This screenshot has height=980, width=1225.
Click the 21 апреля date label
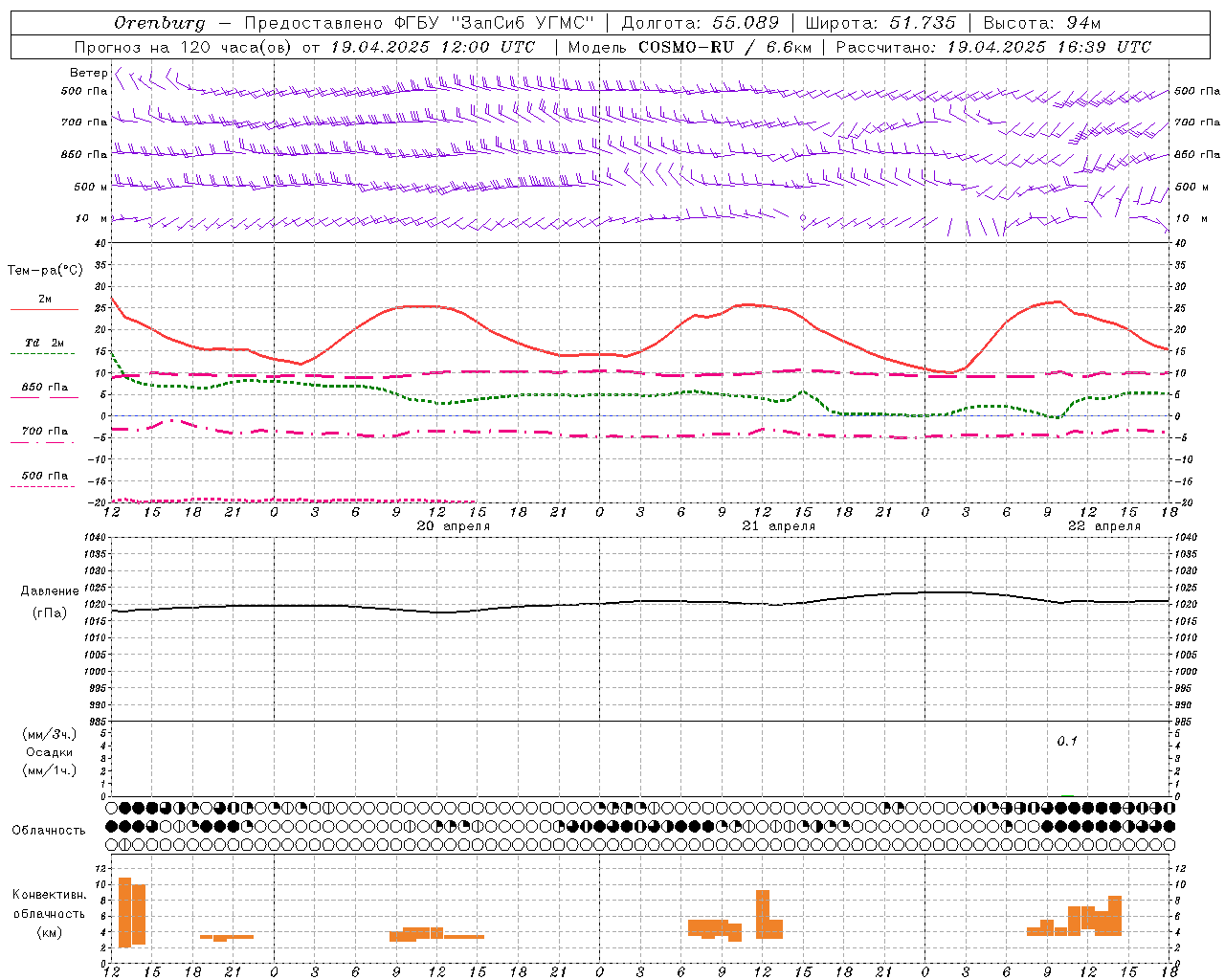tap(778, 526)
